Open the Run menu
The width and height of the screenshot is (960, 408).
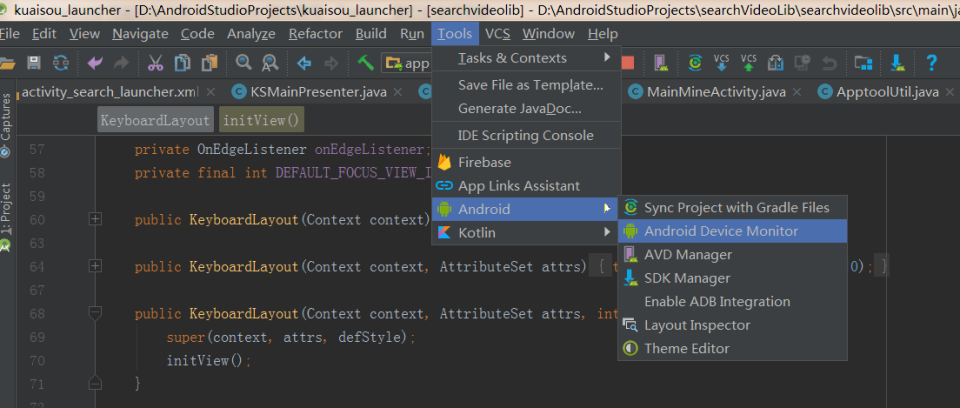[x=412, y=34]
